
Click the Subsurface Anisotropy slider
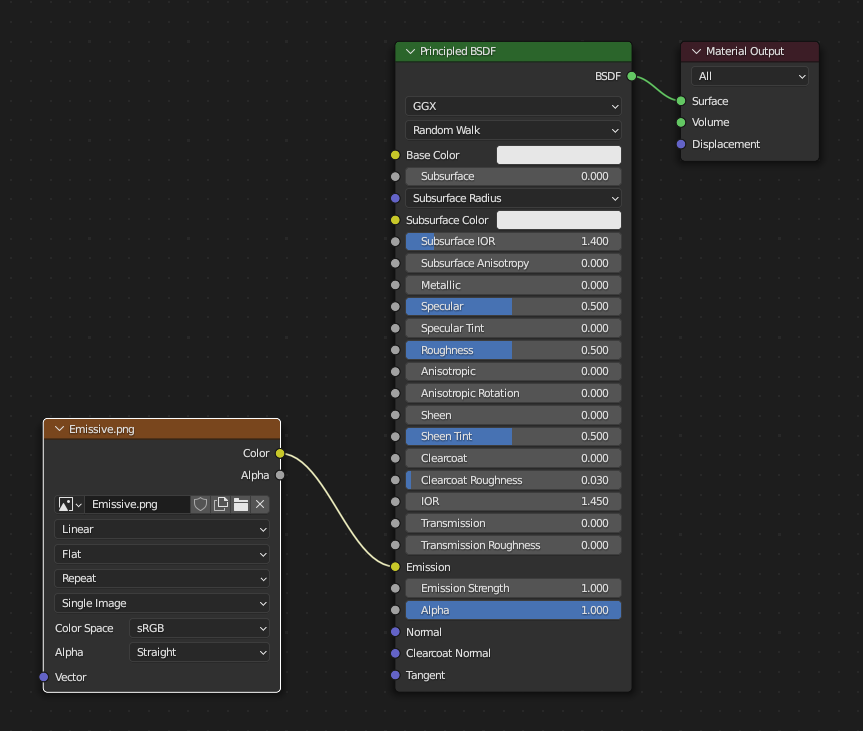click(x=513, y=264)
